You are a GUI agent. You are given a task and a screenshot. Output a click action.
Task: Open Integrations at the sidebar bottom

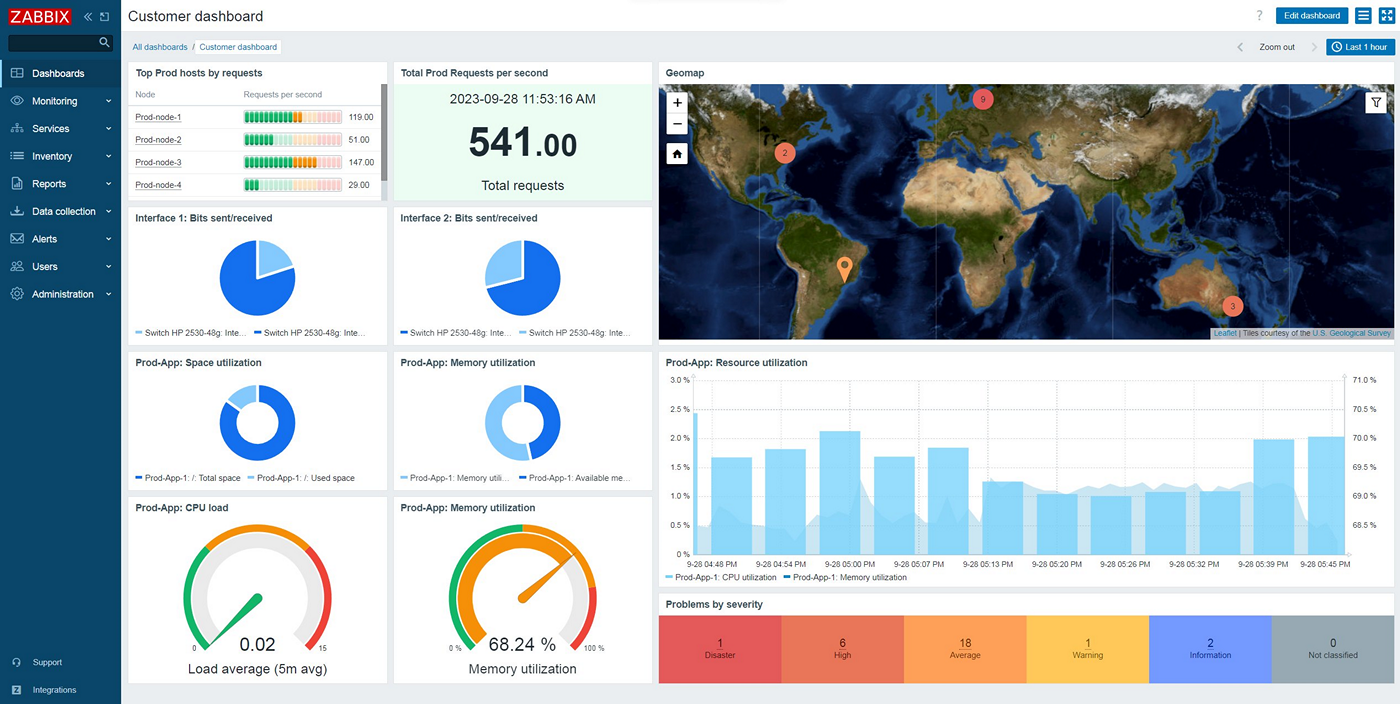pos(48,689)
